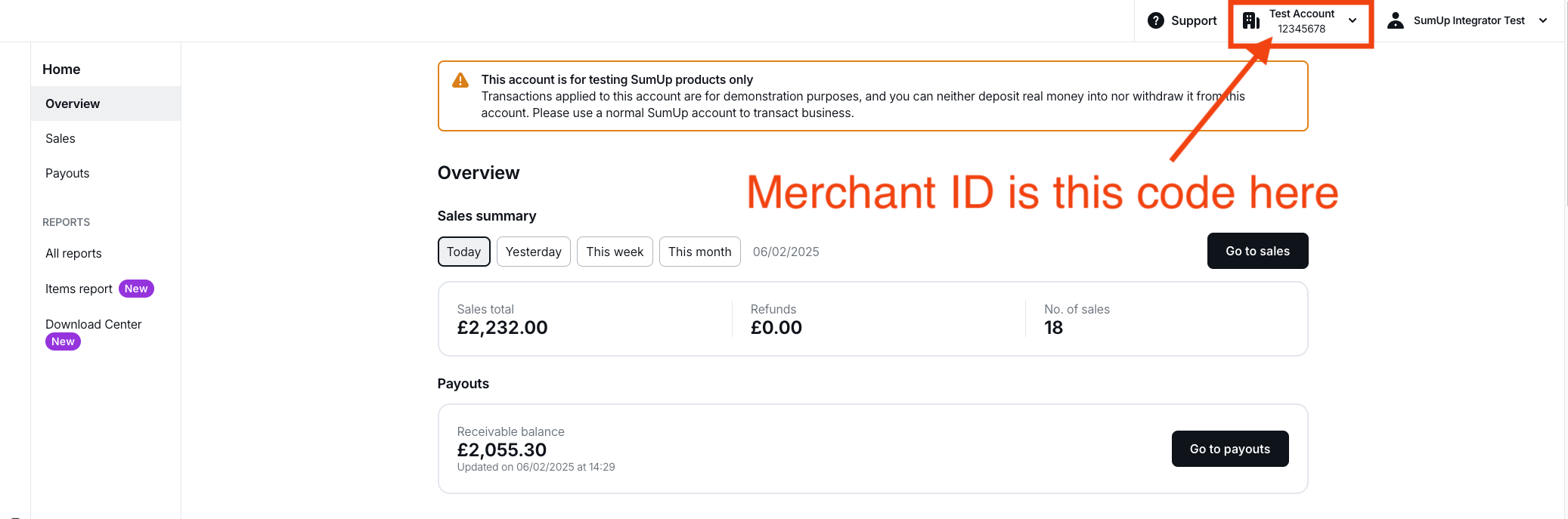Click the orange warning triangle icon
Screen dimensions: 1568x519
460,80
